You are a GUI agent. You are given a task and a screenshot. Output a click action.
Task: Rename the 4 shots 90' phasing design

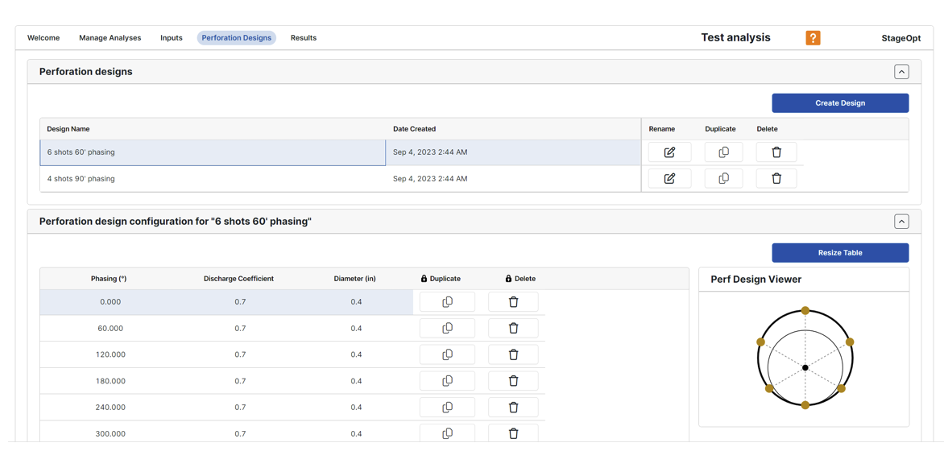669,178
